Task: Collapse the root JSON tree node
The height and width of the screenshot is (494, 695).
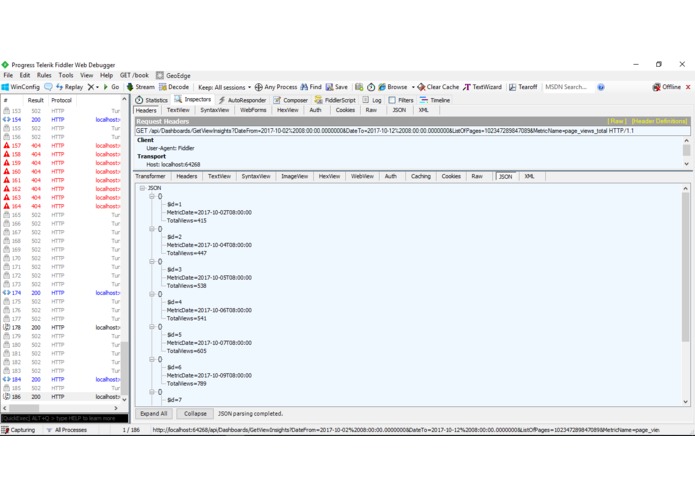Action: point(142,188)
